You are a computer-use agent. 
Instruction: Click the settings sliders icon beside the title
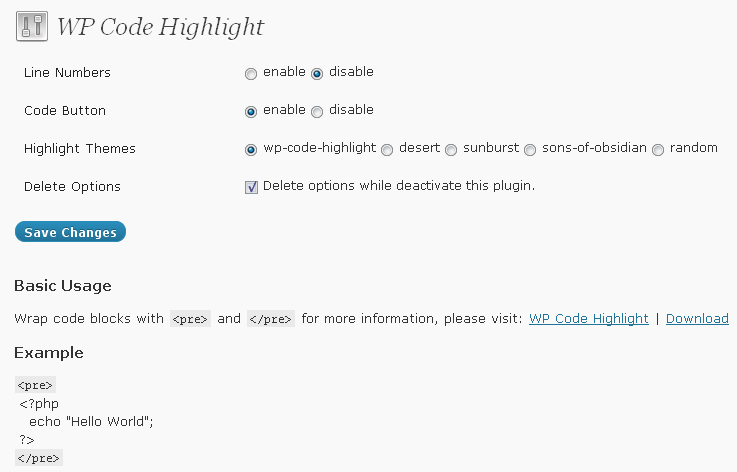point(32,26)
